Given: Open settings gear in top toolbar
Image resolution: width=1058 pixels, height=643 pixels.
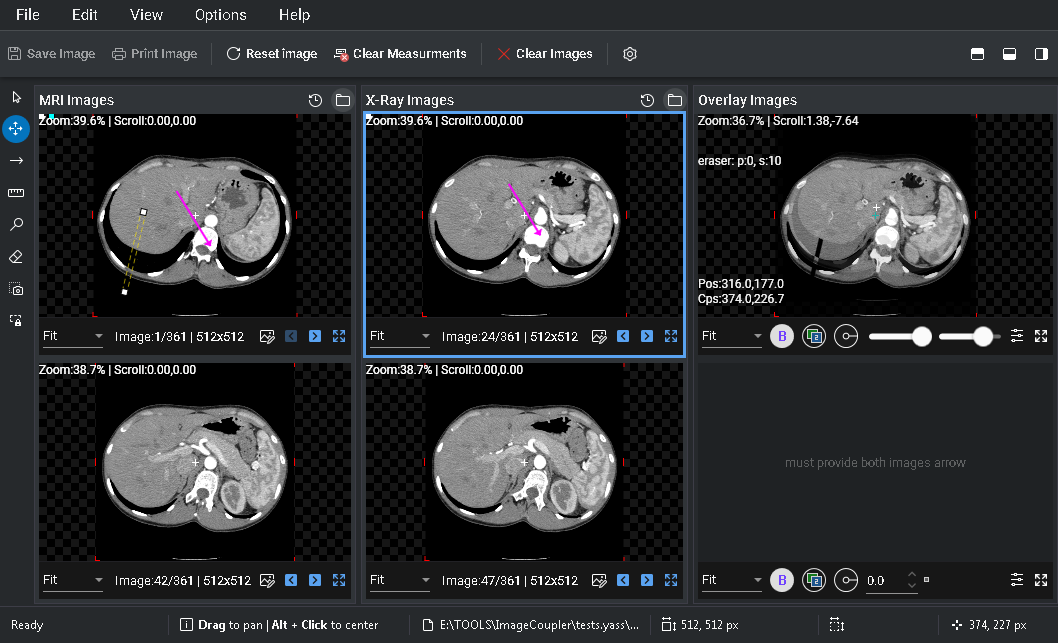Looking at the screenshot, I should [x=630, y=54].
